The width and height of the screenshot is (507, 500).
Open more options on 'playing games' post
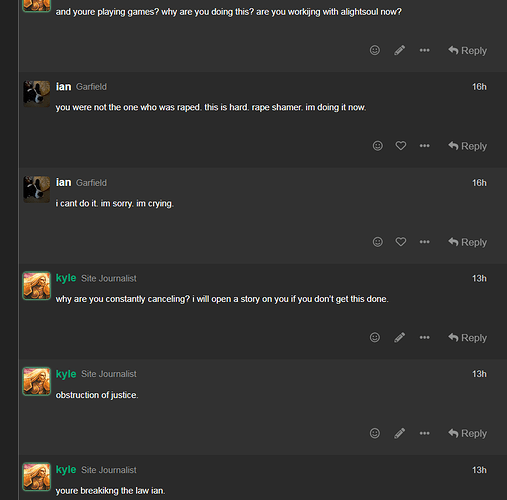coord(424,50)
